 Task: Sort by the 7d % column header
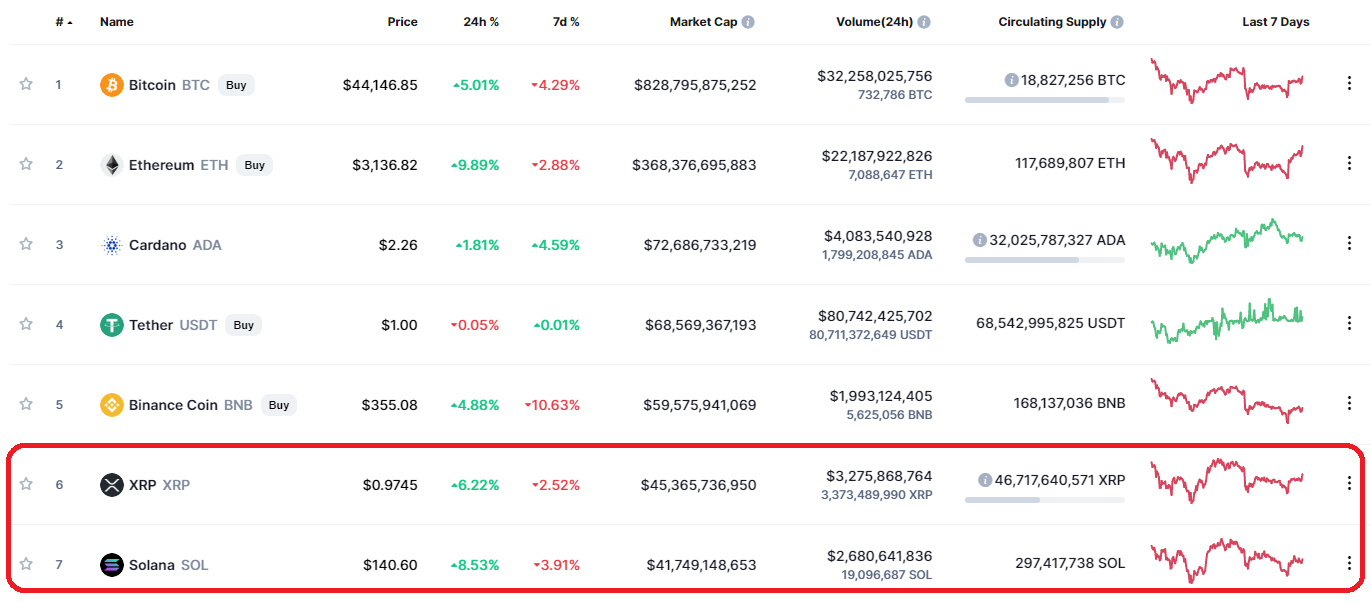pyautogui.click(x=567, y=22)
